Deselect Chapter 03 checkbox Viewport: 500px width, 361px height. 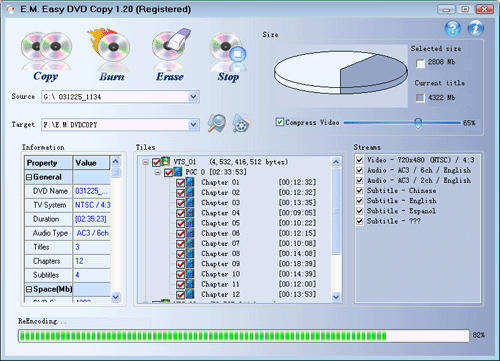pos(180,203)
